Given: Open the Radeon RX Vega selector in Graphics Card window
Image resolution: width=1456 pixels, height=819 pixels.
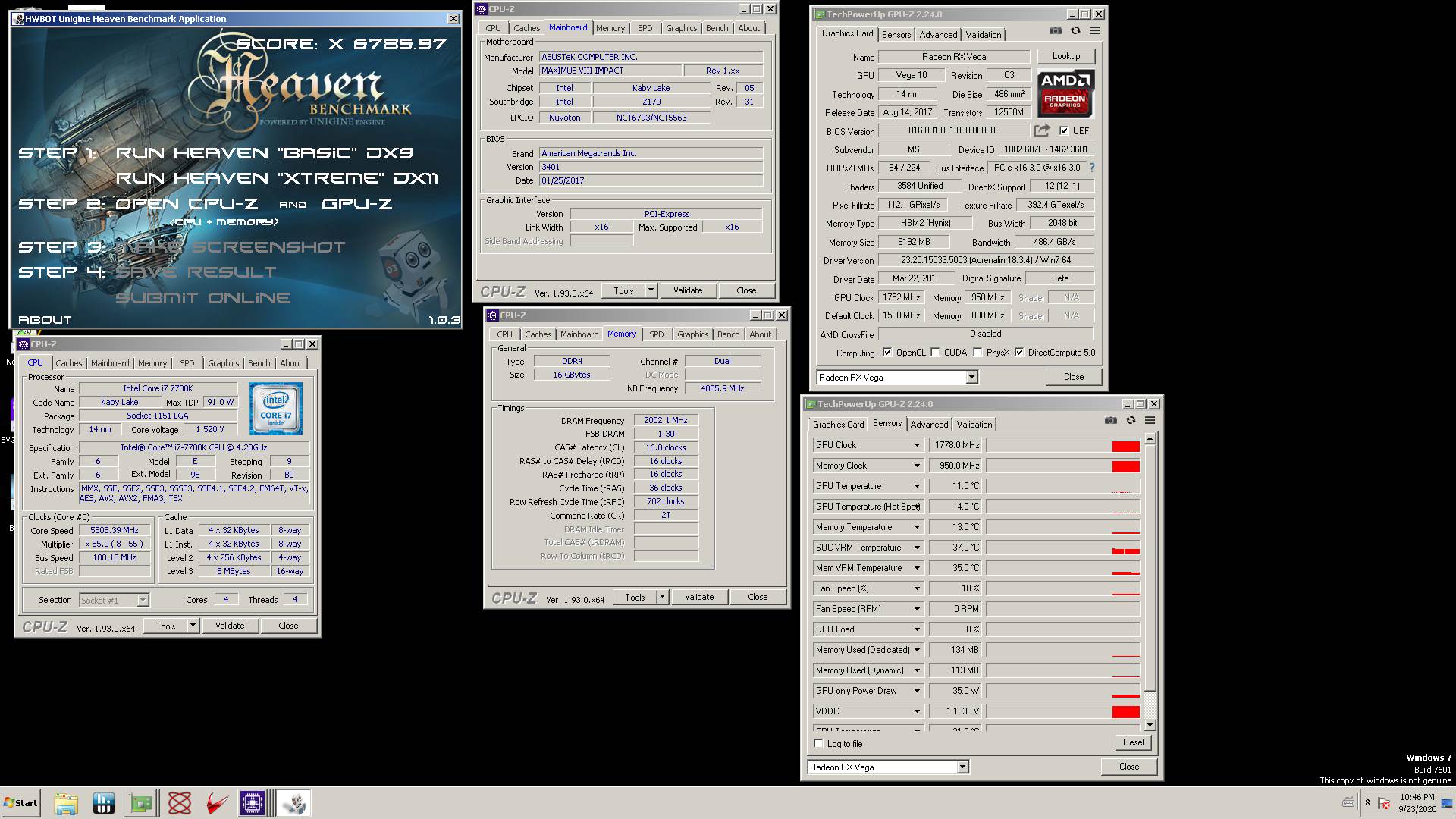Looking at the screenshot, I should (897, 377).
